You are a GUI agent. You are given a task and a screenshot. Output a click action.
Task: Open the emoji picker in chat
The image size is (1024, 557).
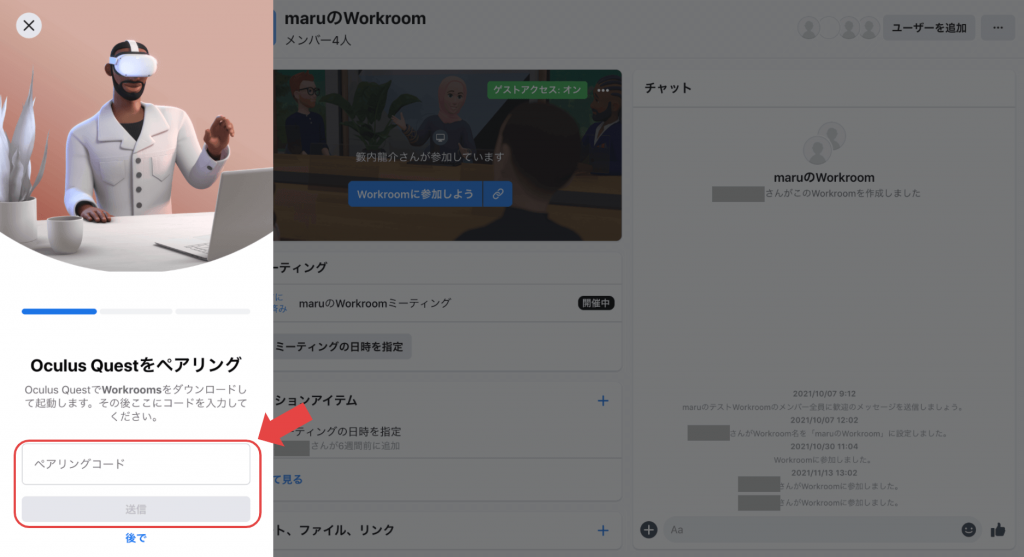coord(968,530)
